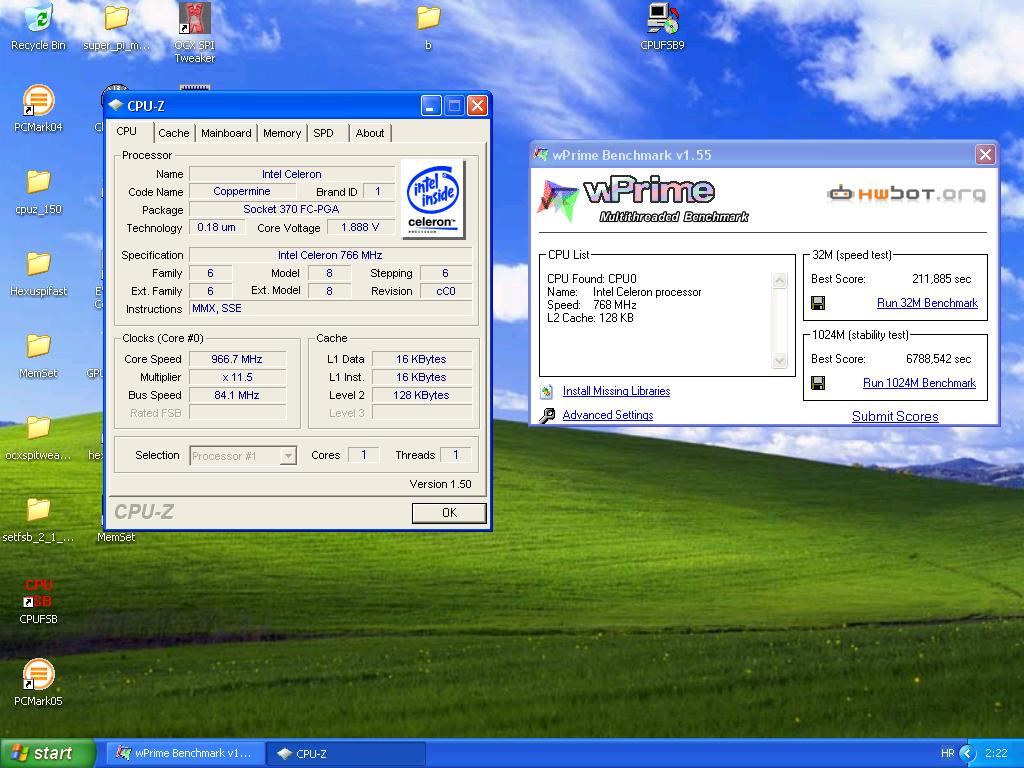Click the wPrime title bar icon
This screenshot has width=1024, height=768.
[x=540, y=155]
